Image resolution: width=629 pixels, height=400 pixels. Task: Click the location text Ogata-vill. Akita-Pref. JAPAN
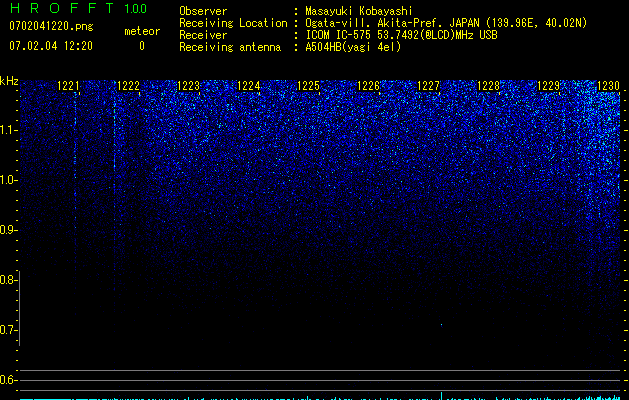392,23
